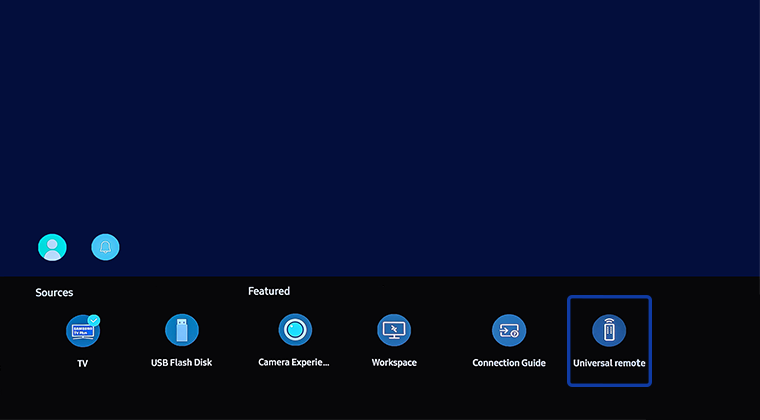Select the TV source icon

(x=83, y=330)
